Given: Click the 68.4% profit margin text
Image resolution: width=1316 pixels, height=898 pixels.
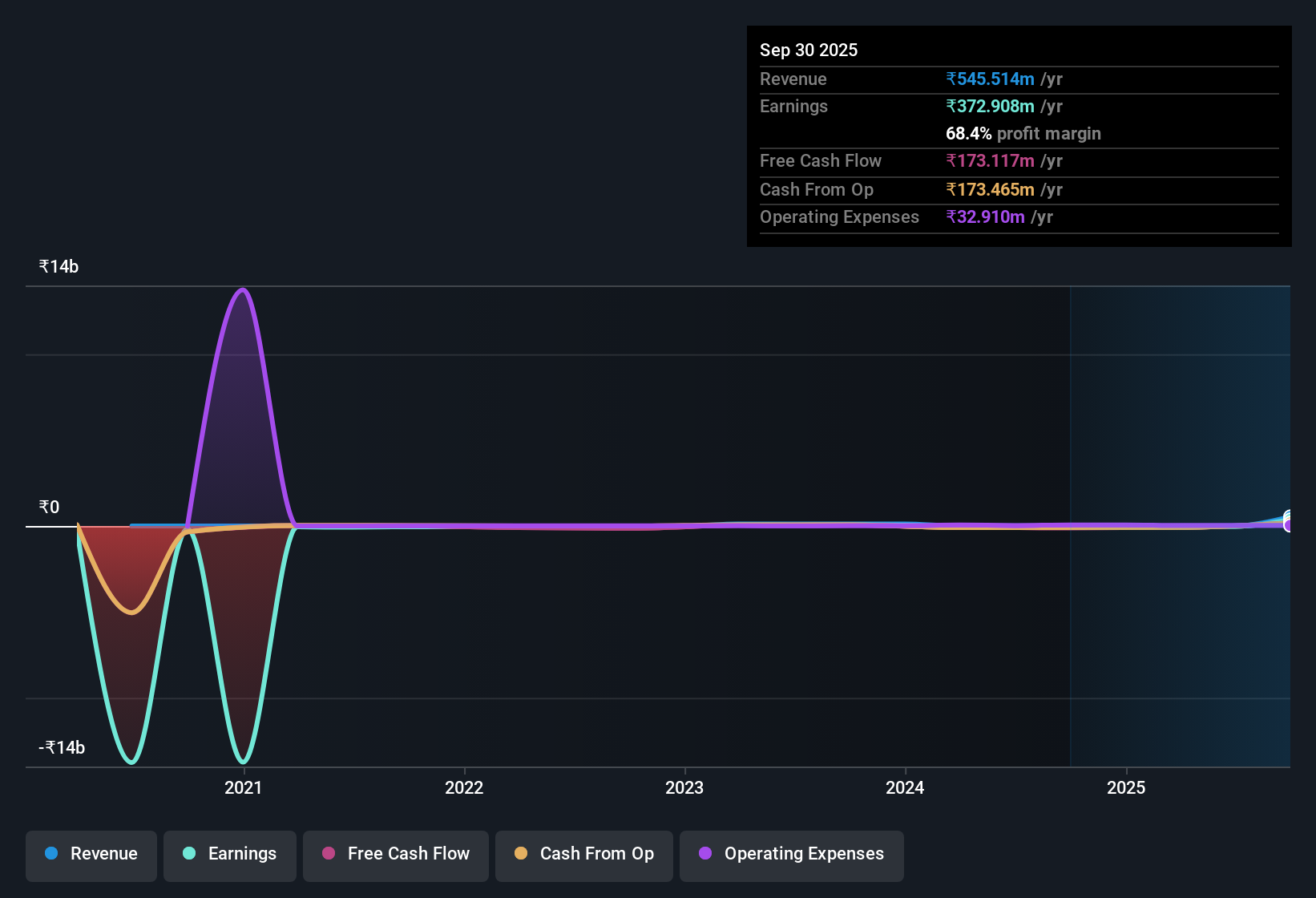Looking at the screenshot, I should pyautogui.click(x=1023, y=134).
